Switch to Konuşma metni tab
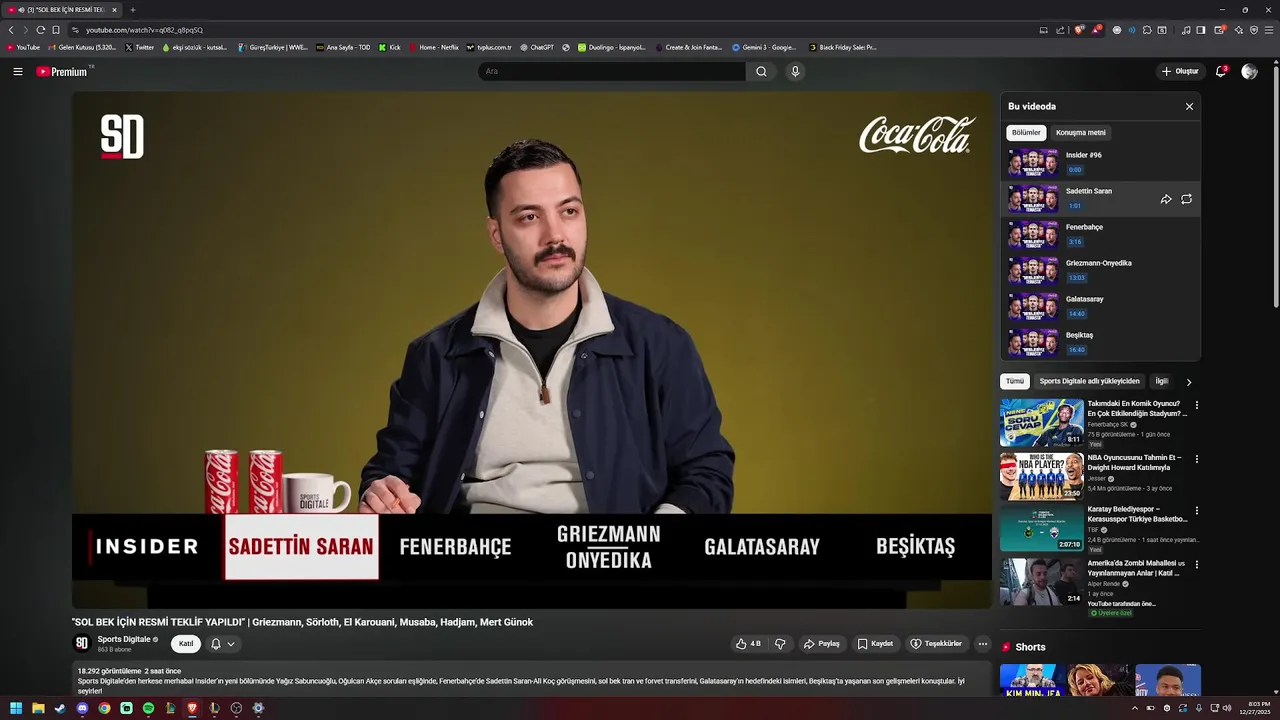This screenshot has width=1280, height=720. click(x=1081, y=132)
